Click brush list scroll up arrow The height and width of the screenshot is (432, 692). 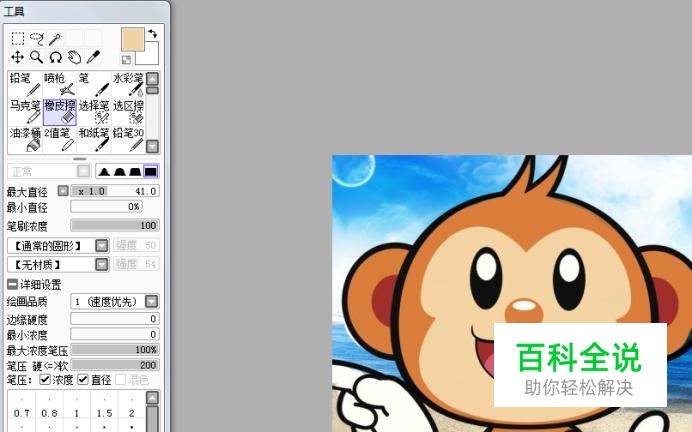tap(152, 79)
